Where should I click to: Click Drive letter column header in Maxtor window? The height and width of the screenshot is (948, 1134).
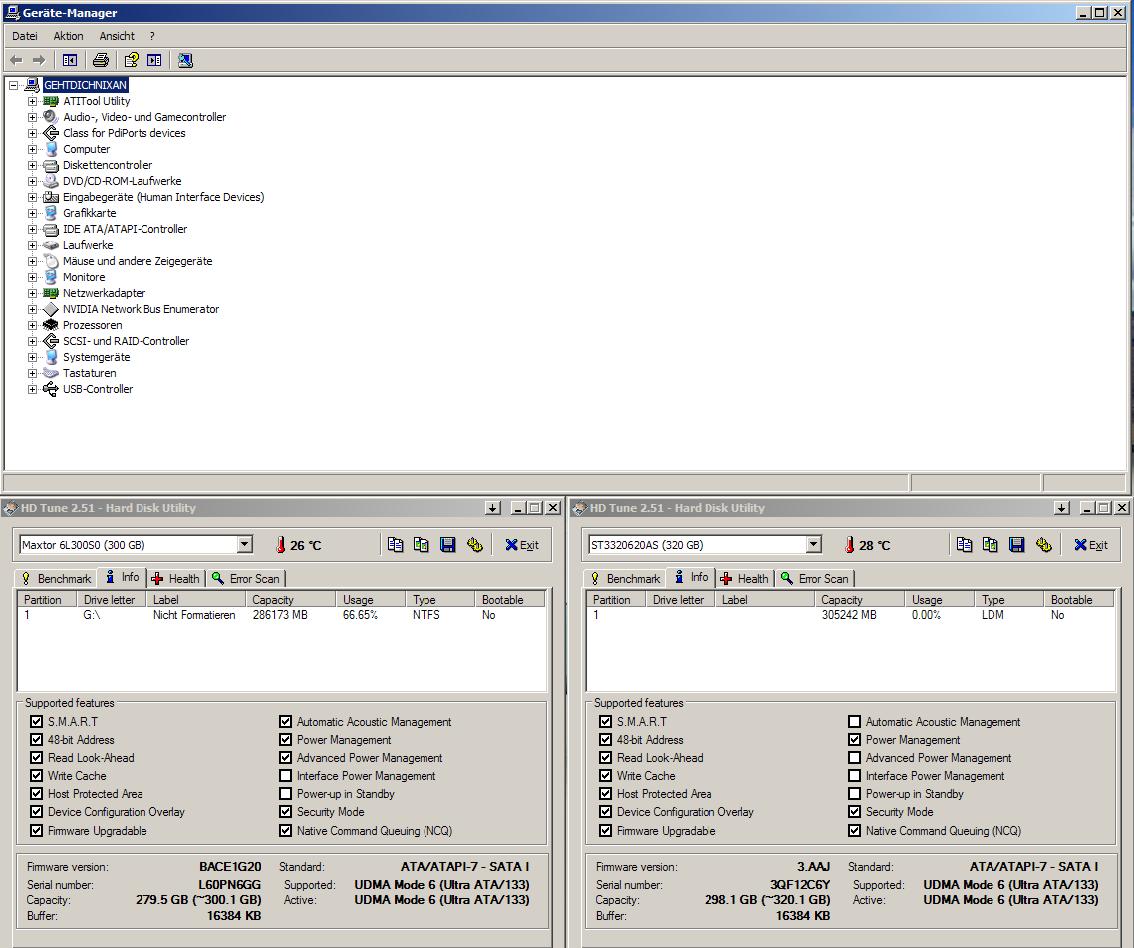tap(112, 599)
